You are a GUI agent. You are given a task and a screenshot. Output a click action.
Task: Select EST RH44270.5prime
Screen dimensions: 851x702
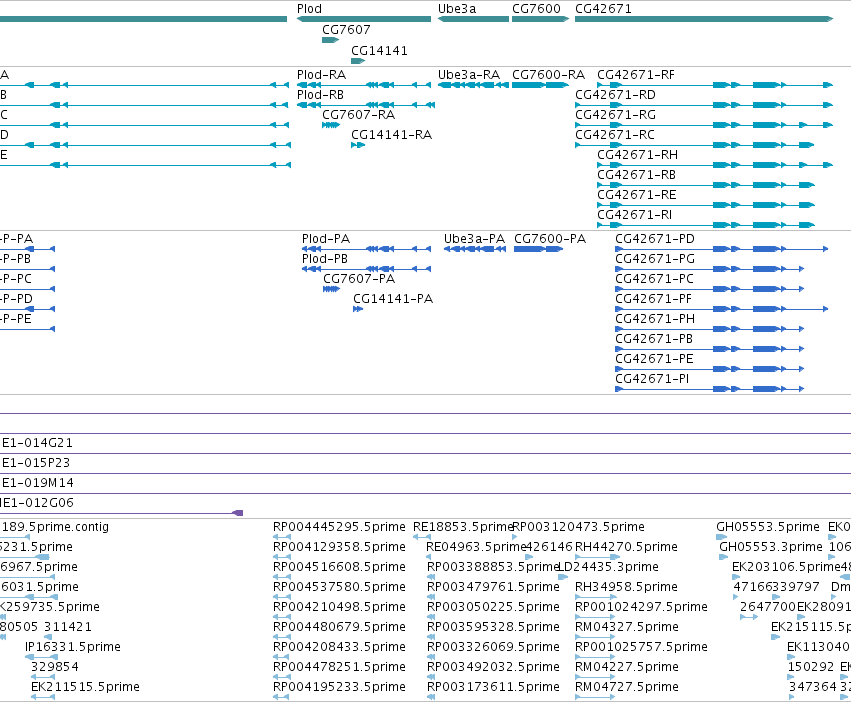(626, 547)
